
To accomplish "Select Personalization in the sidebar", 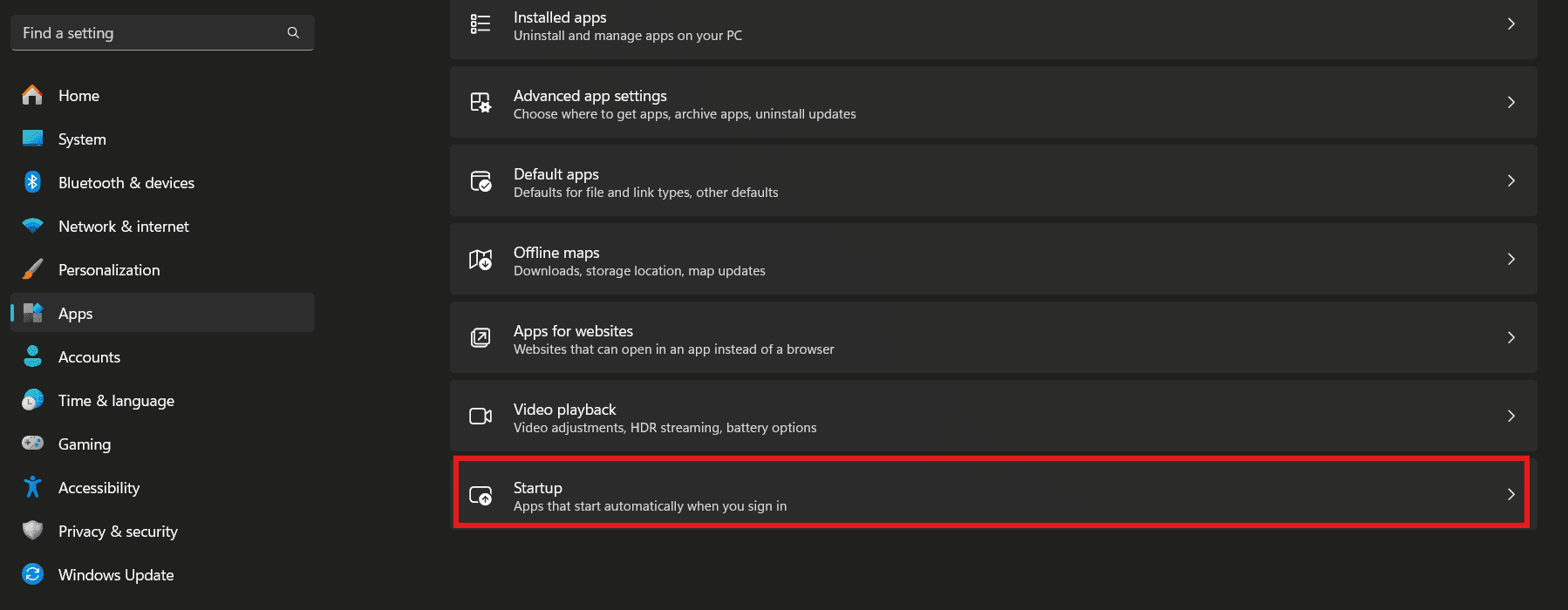I will click(x=109, y=270).
